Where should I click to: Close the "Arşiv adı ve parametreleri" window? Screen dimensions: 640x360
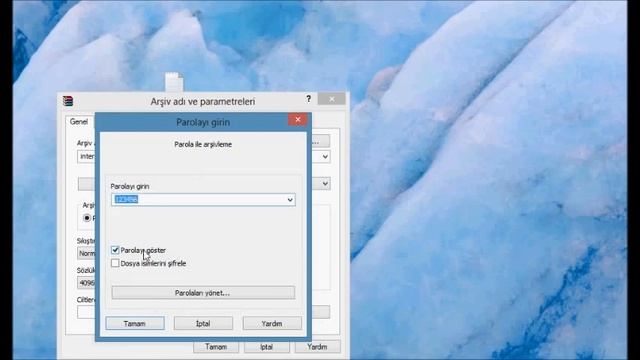tap(331, 99)
